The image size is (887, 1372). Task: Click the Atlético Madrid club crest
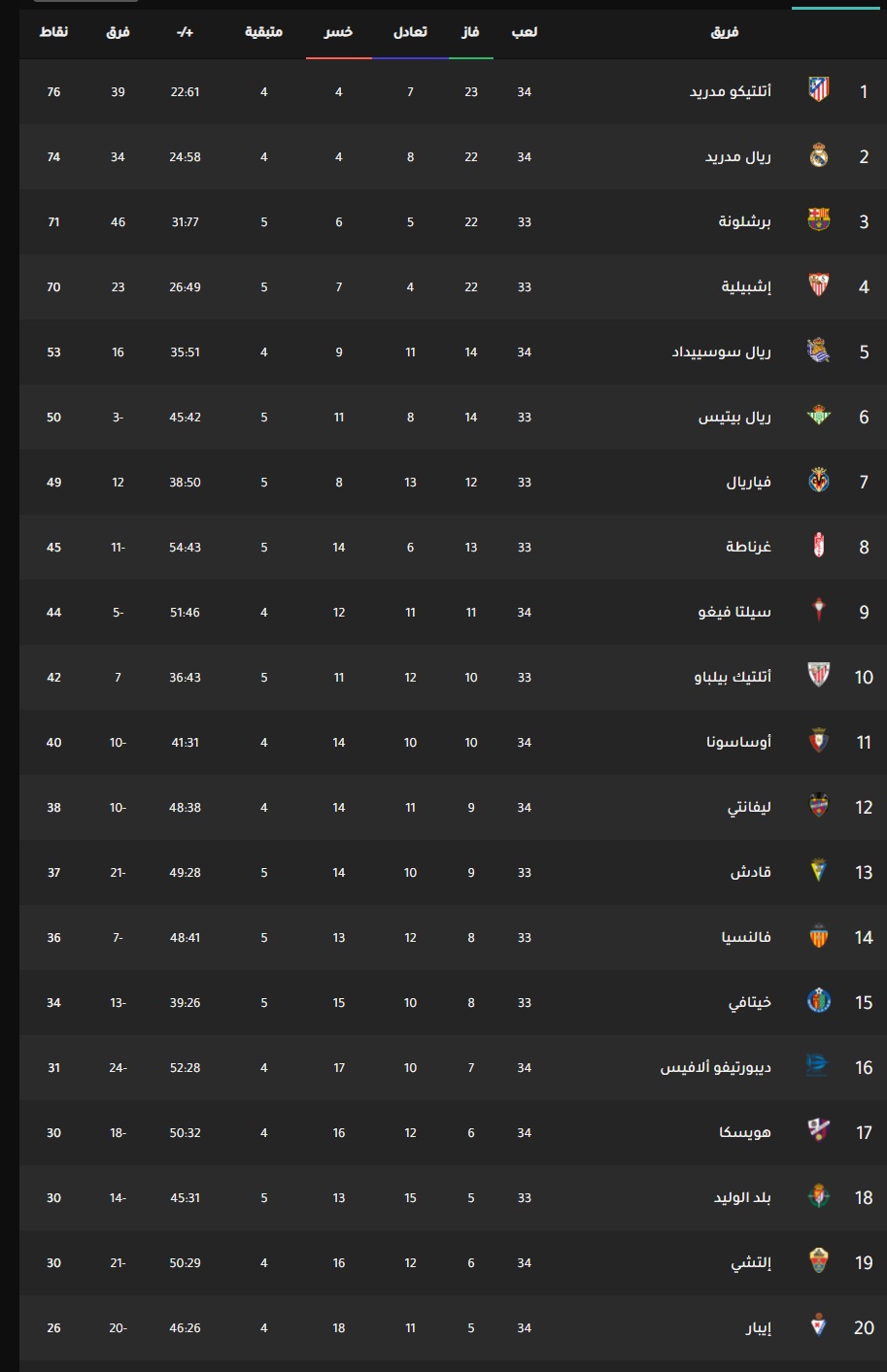coord(819,91)
